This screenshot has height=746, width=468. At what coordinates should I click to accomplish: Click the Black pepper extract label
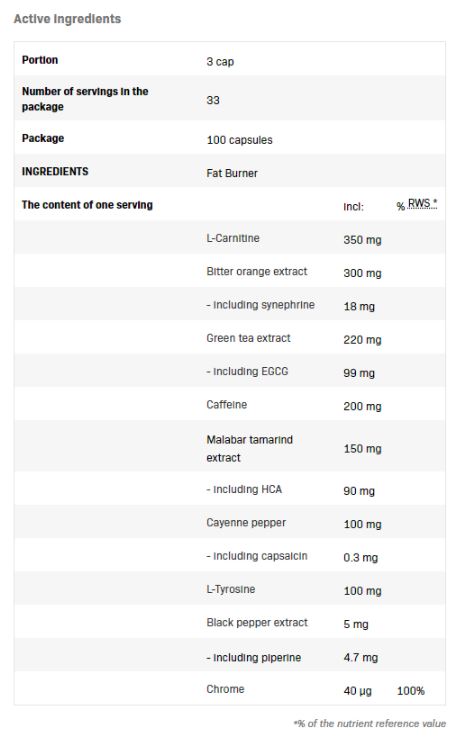pyautogui.click(x=257, y=622)
